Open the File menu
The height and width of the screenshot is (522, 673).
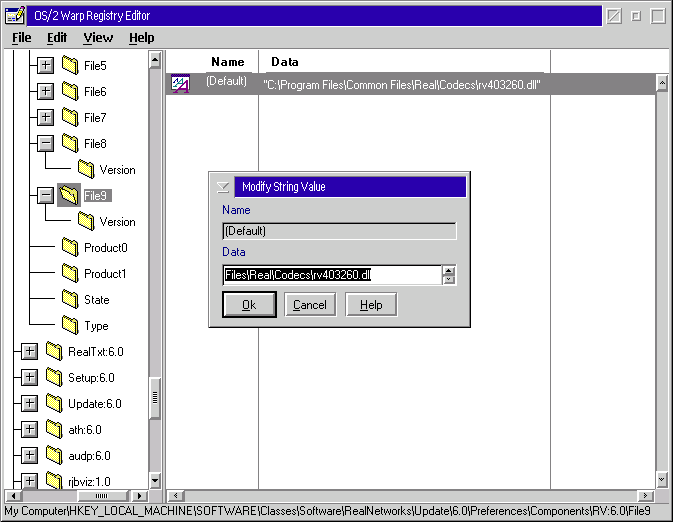coord(21,38)
